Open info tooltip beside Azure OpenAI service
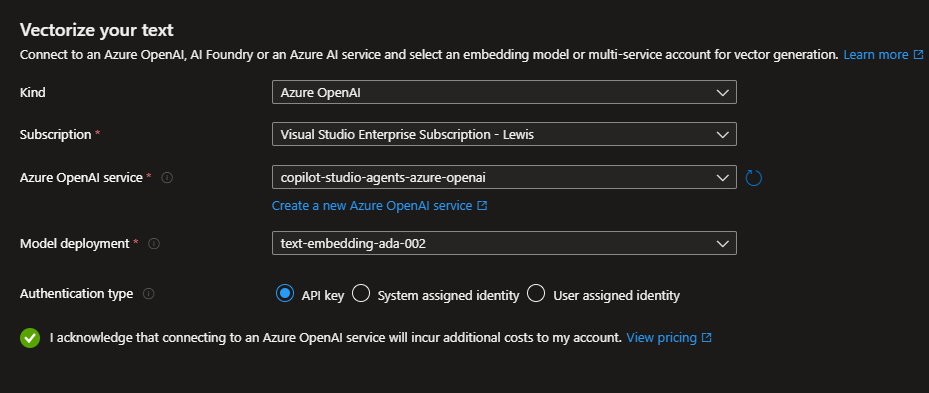The width and height of the screenshot is (929, 393). click(167, 177)
